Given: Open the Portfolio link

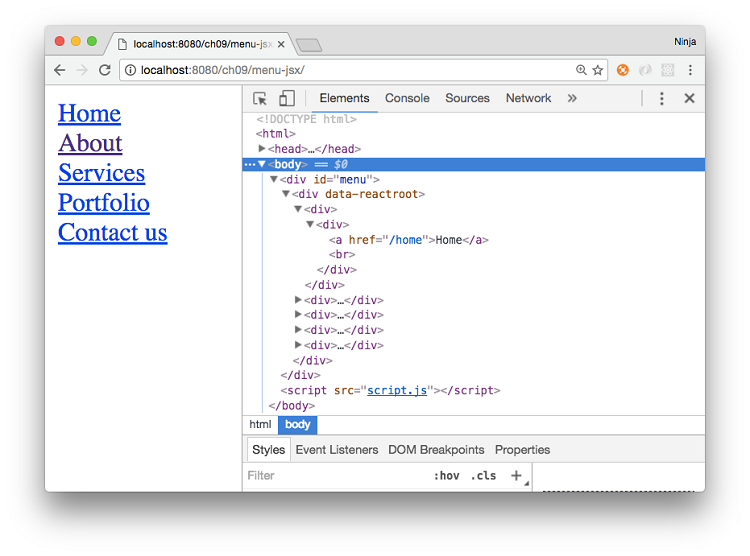Looking at the screenshot, I should point(104,202).
